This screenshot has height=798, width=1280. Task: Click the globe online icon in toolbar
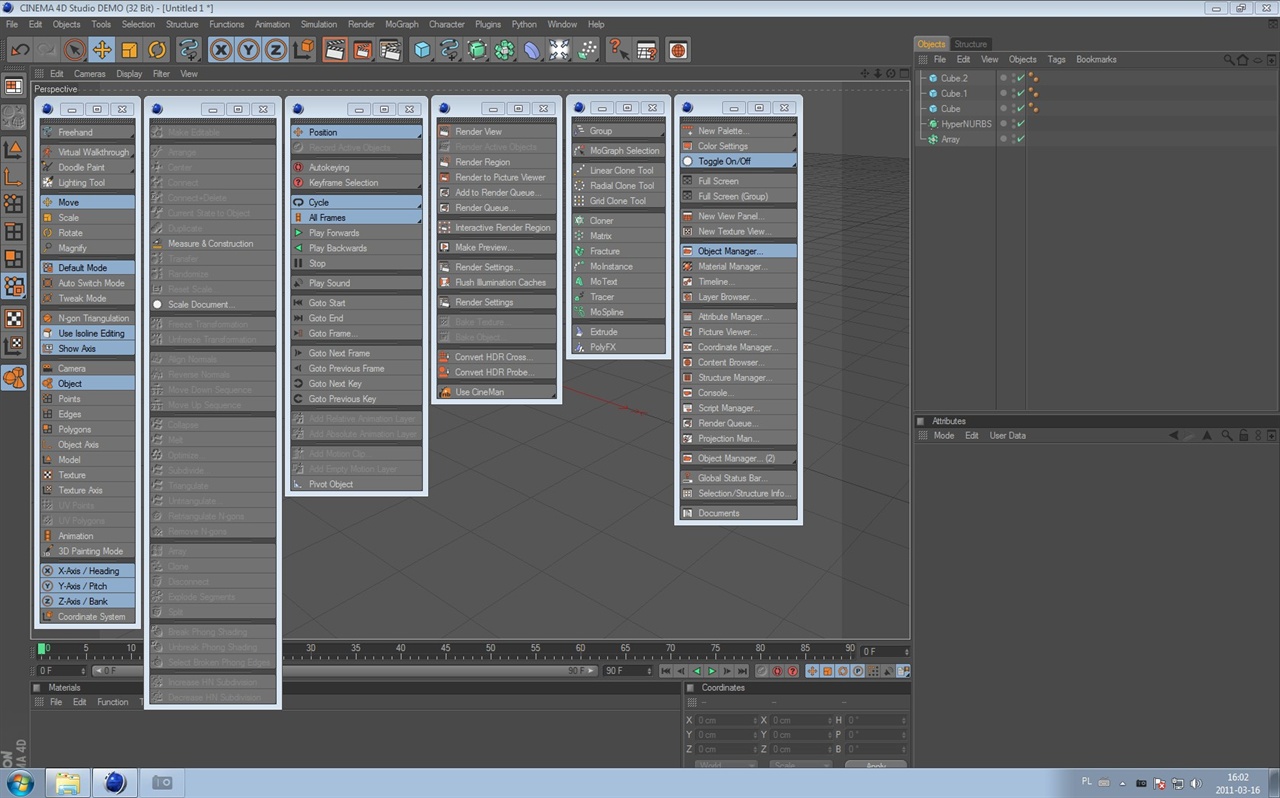(x=678, y=50)
